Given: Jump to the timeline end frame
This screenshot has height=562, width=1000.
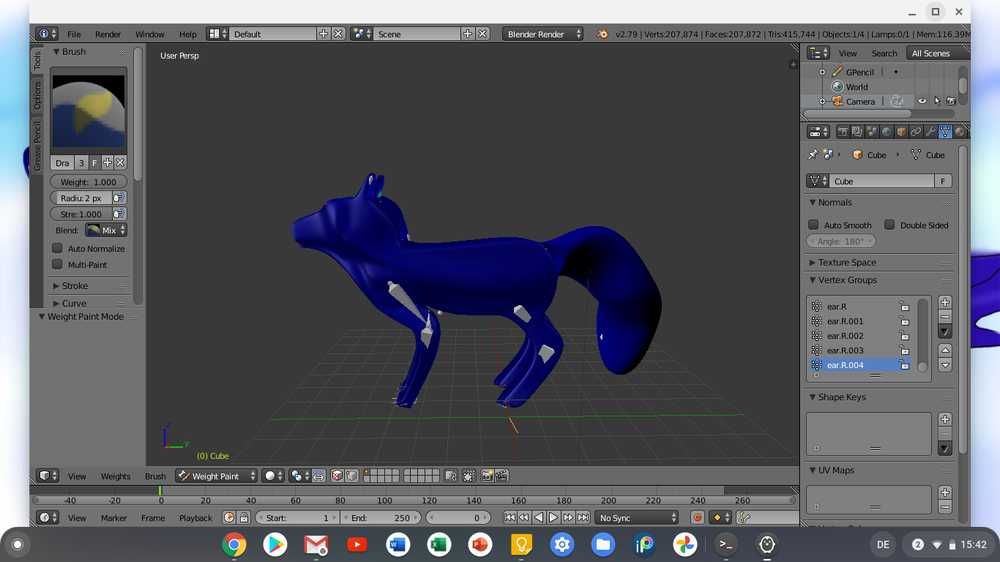Looking at the screenshot, I should coord(582,518).
